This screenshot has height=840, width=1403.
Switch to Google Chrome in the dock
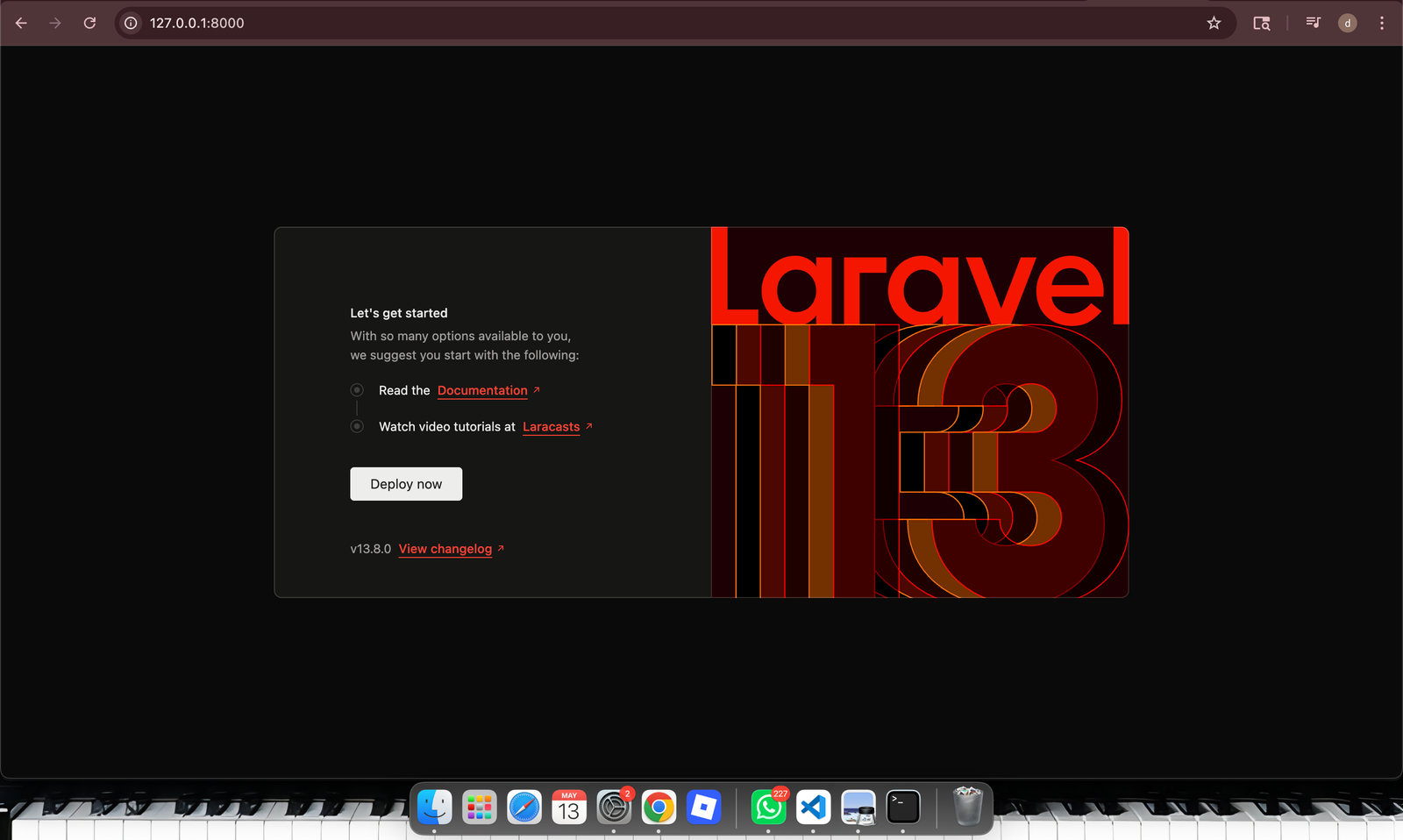[659, 807]
